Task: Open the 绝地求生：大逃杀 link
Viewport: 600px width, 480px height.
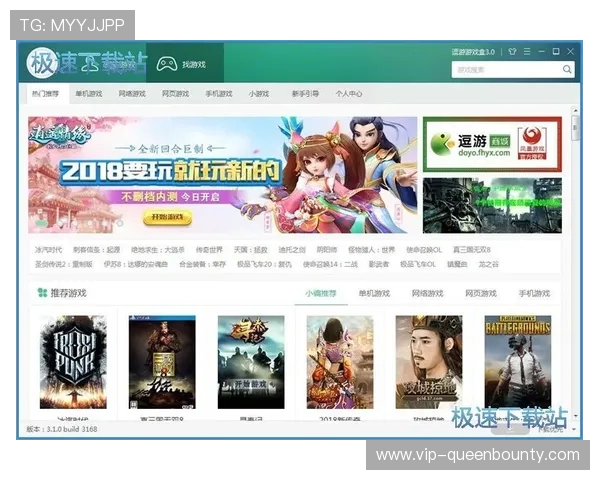Action: (x=158, y=250)
